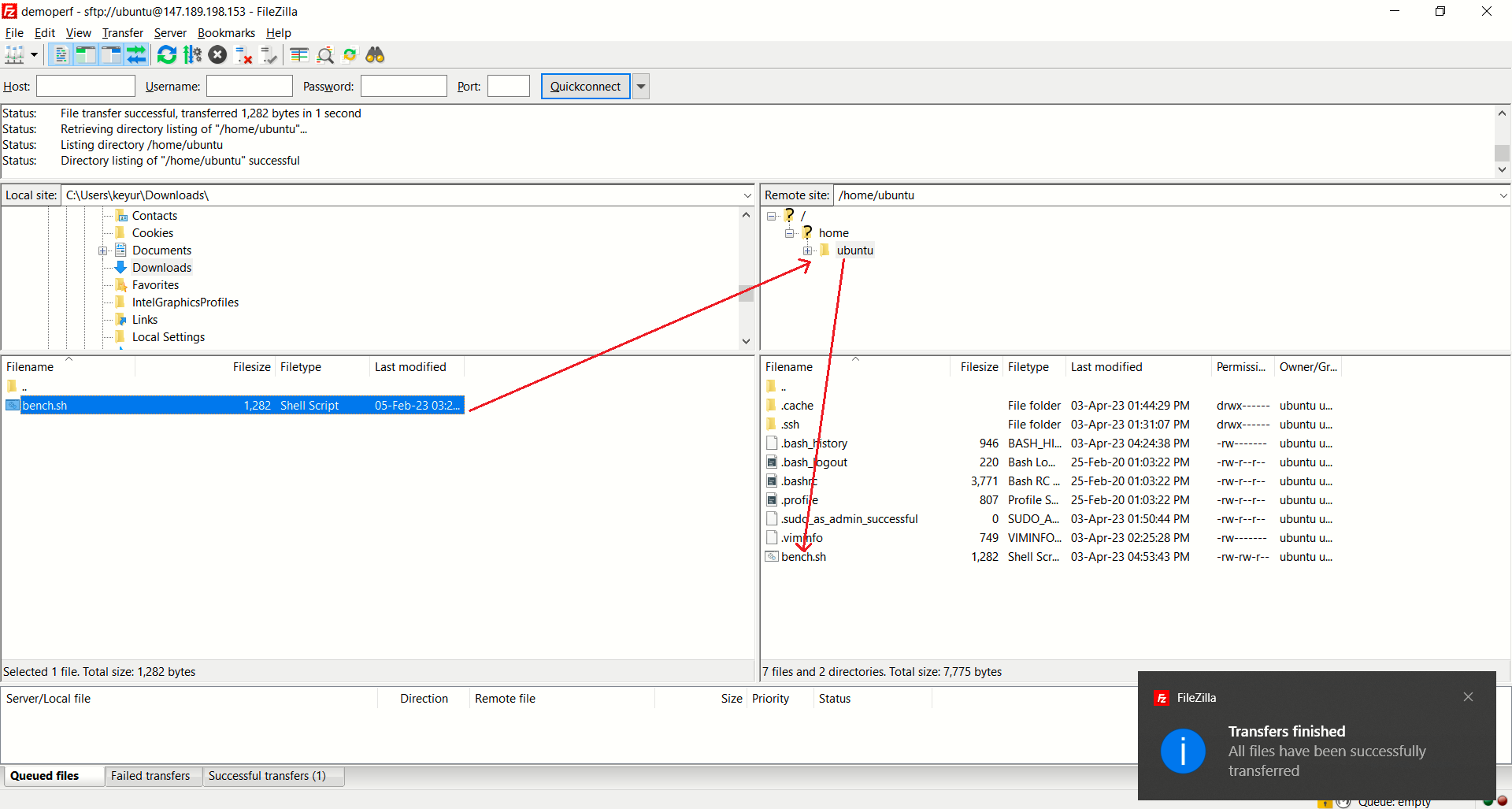
Task: Focus the Username input field
Action: [x=250, y=87]
